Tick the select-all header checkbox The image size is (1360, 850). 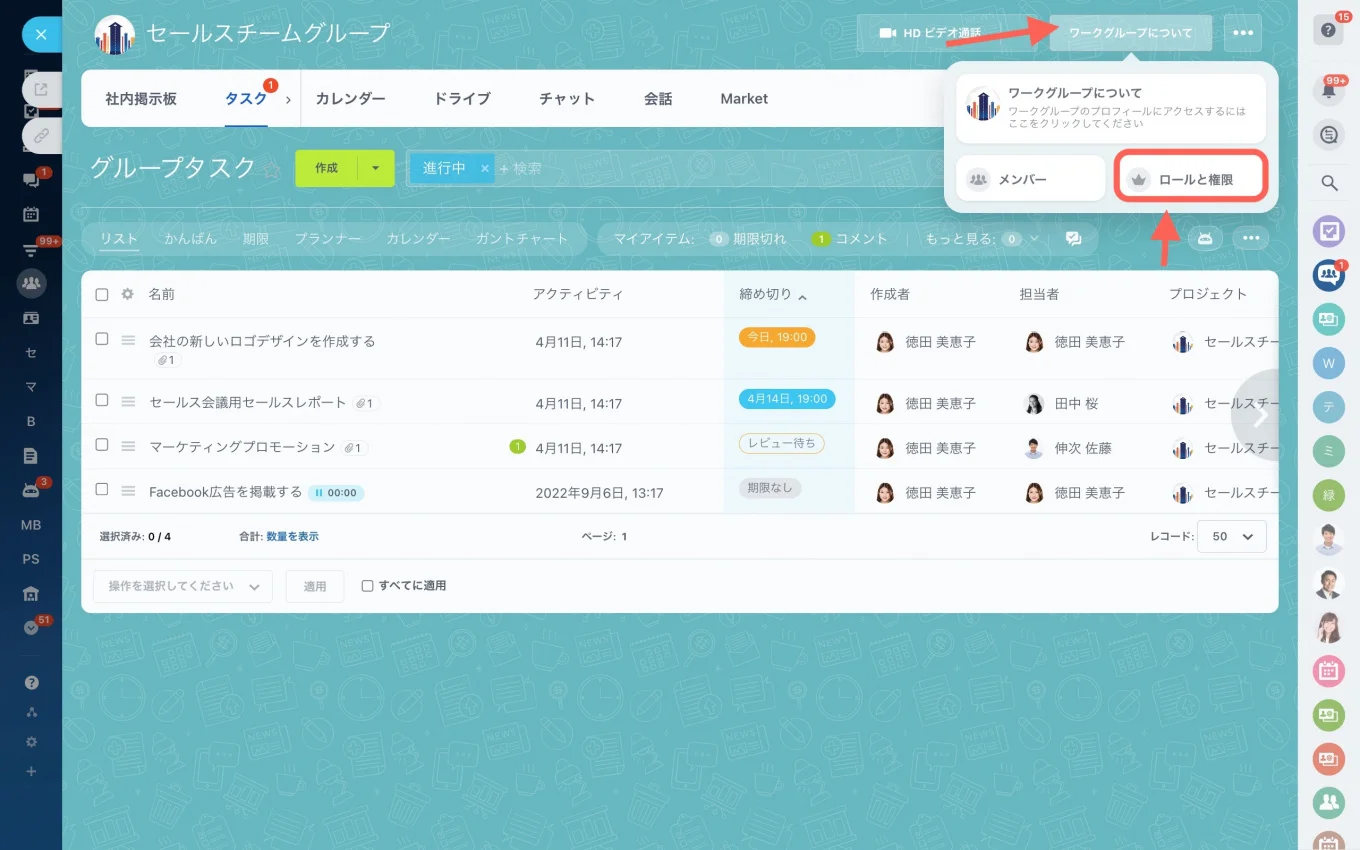point(101,294)
